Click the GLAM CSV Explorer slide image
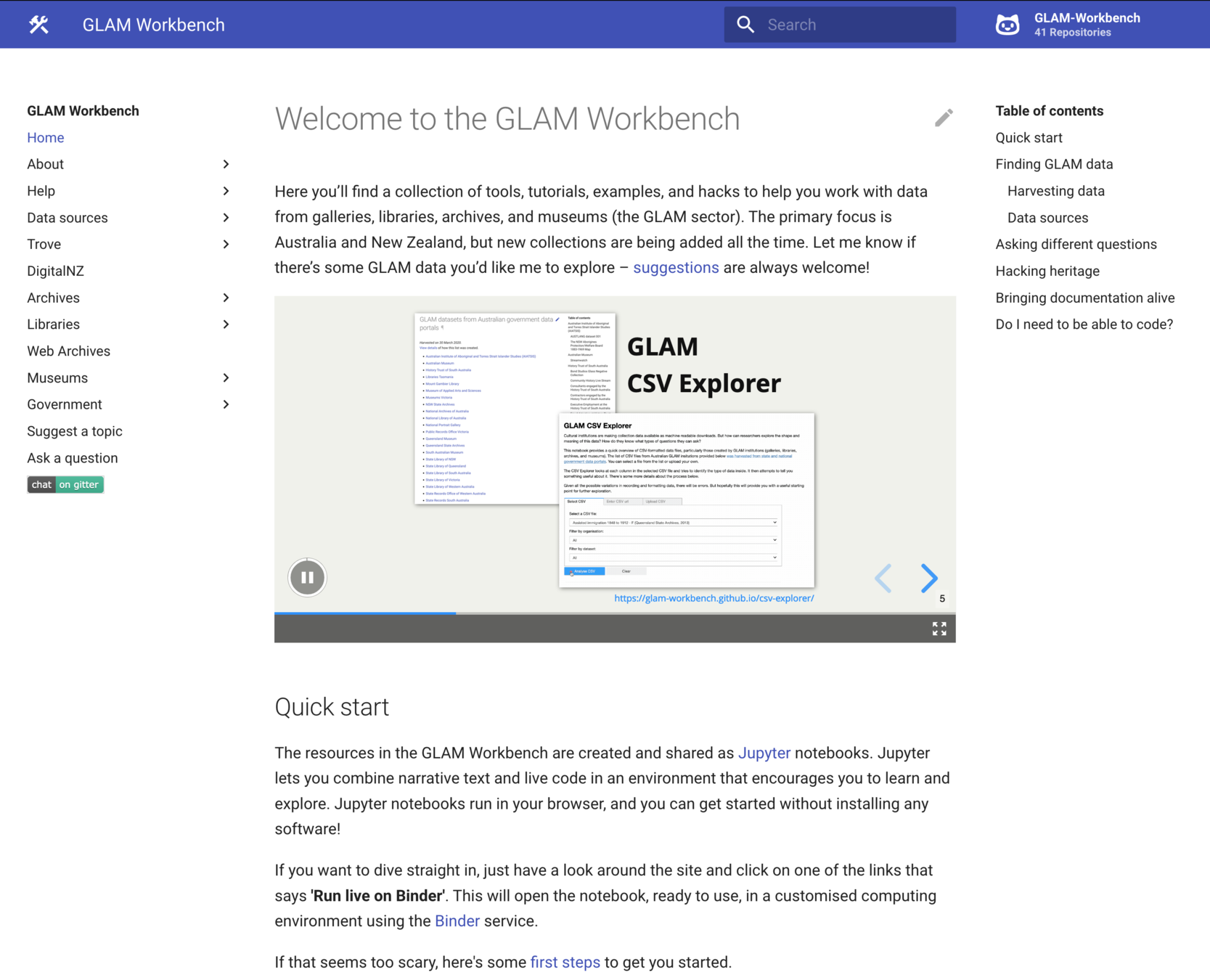The width and height of the screenshot is (1210, 980). [615, 454]
